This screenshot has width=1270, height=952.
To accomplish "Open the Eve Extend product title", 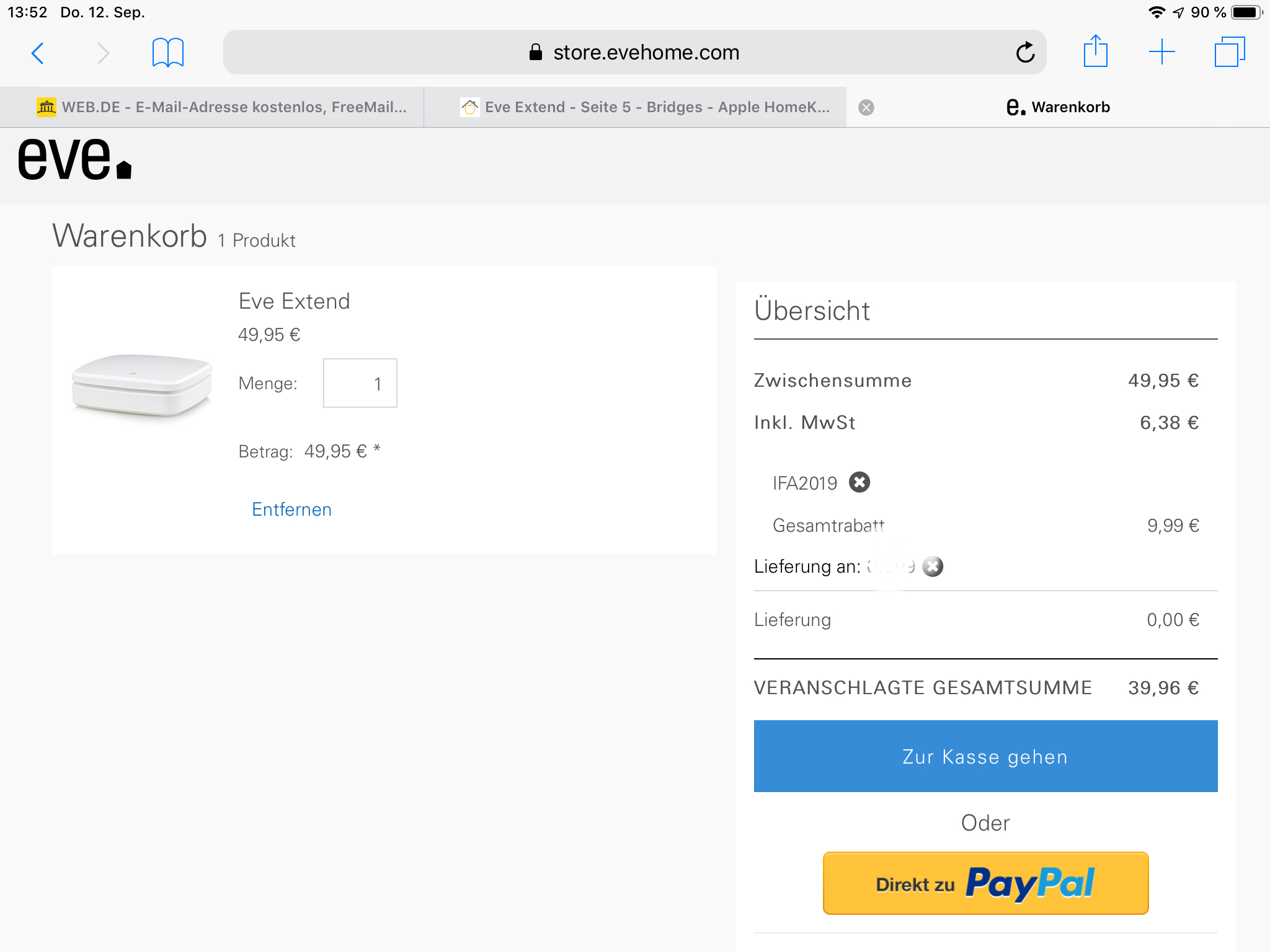I will (x=294, y=301).
